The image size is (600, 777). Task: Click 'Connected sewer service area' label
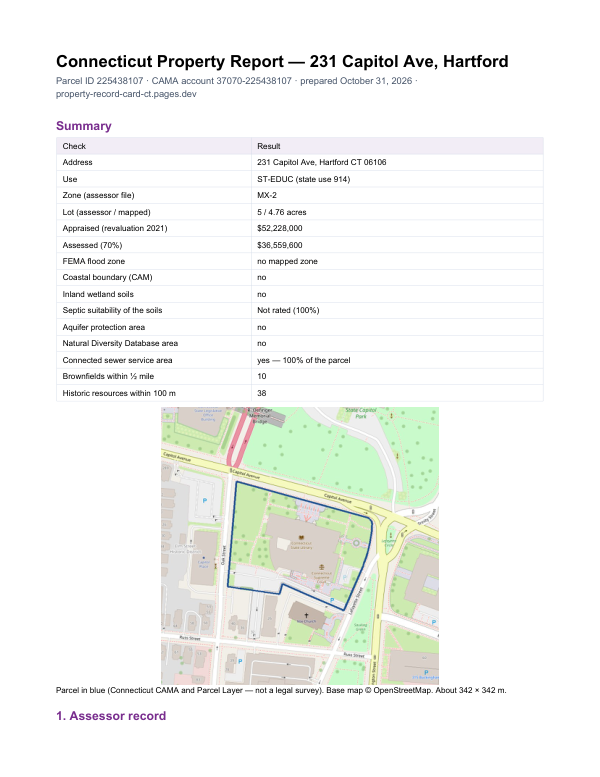click(117, 360)
